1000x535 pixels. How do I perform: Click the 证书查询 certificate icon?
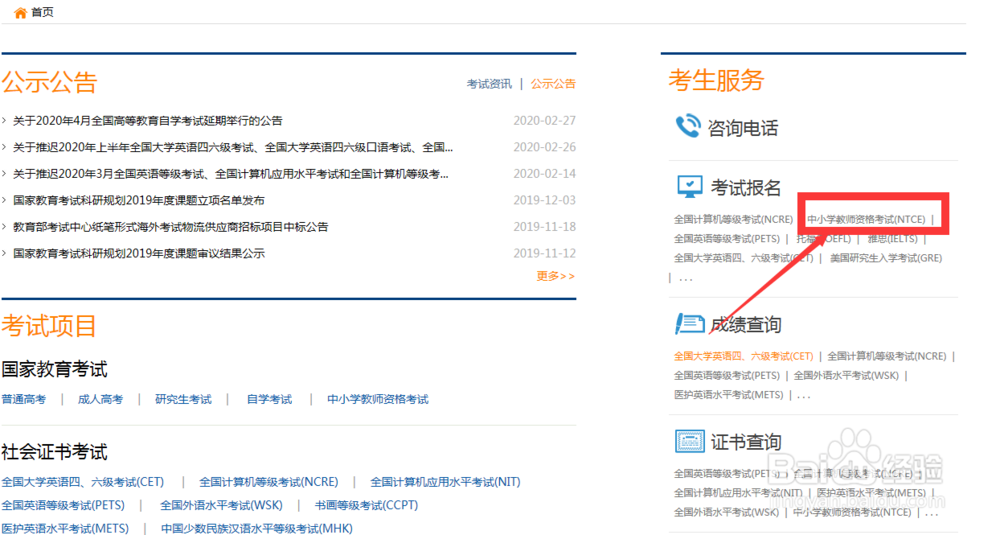689,441
